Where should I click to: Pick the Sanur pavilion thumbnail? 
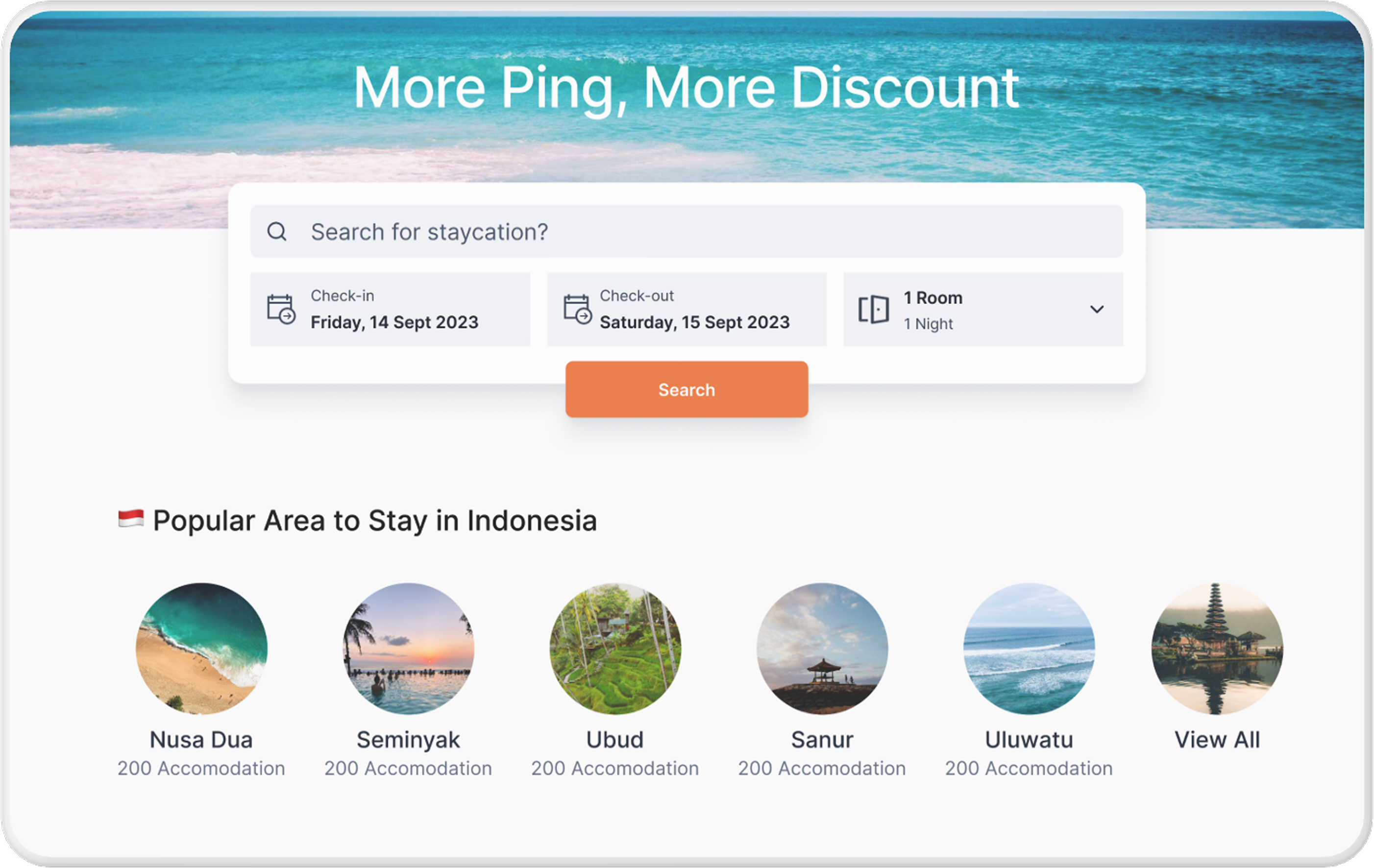(822, 649)
